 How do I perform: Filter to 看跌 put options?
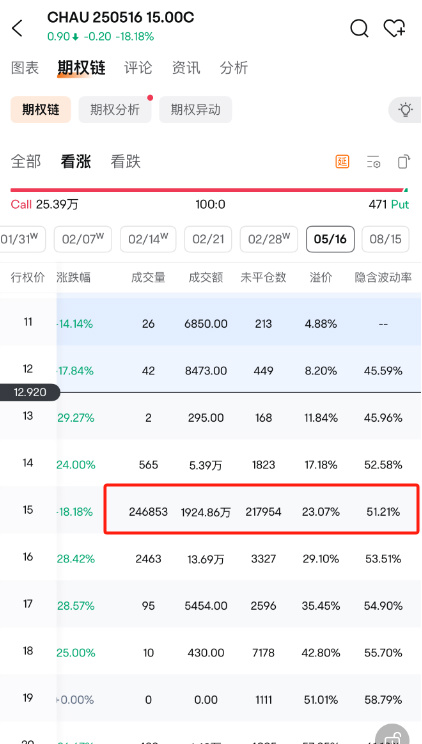pyautogui.click(x=125, y=162)
